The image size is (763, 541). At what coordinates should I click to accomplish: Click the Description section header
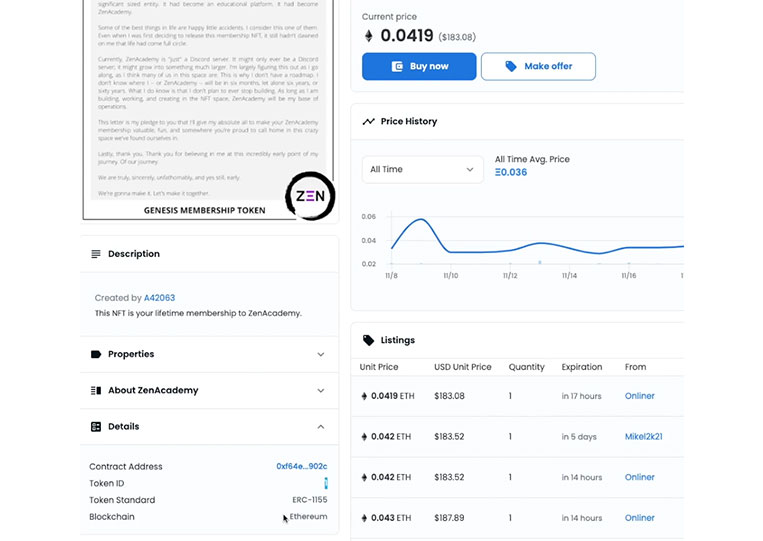(209, 254)
